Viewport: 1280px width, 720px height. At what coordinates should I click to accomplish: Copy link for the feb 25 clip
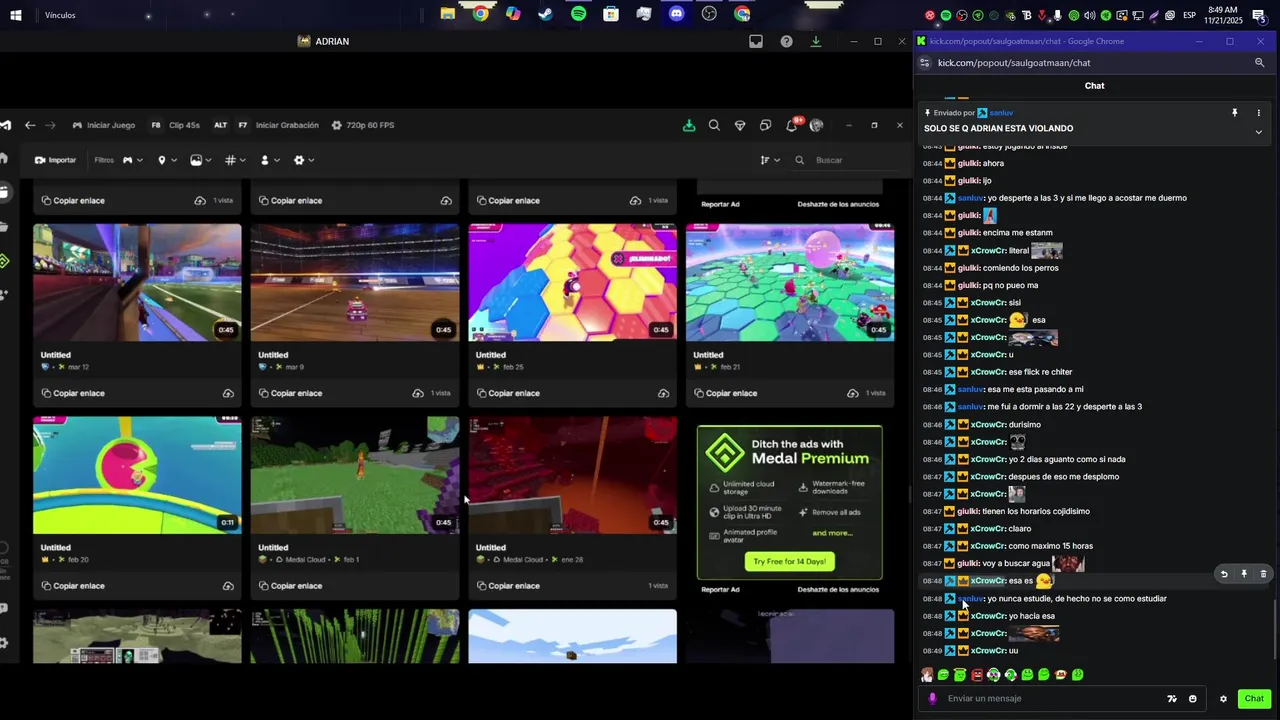click(507, 393)
